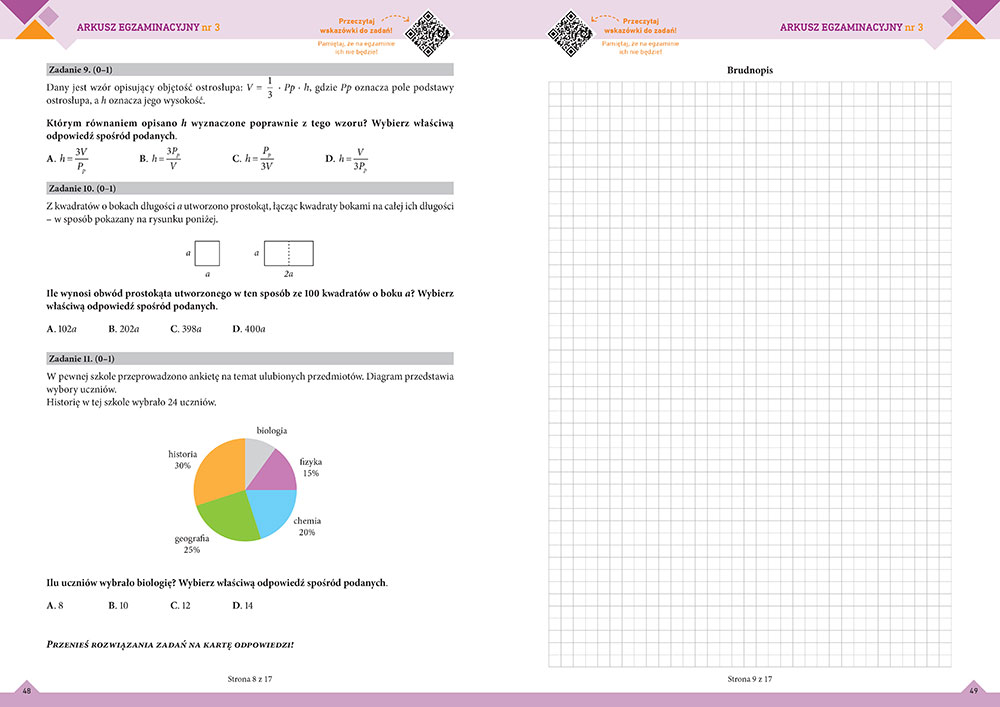Click the page number 49 badge
This screenshot has width=1000, height=707.
pyautogui.click(x=973, y=691)
